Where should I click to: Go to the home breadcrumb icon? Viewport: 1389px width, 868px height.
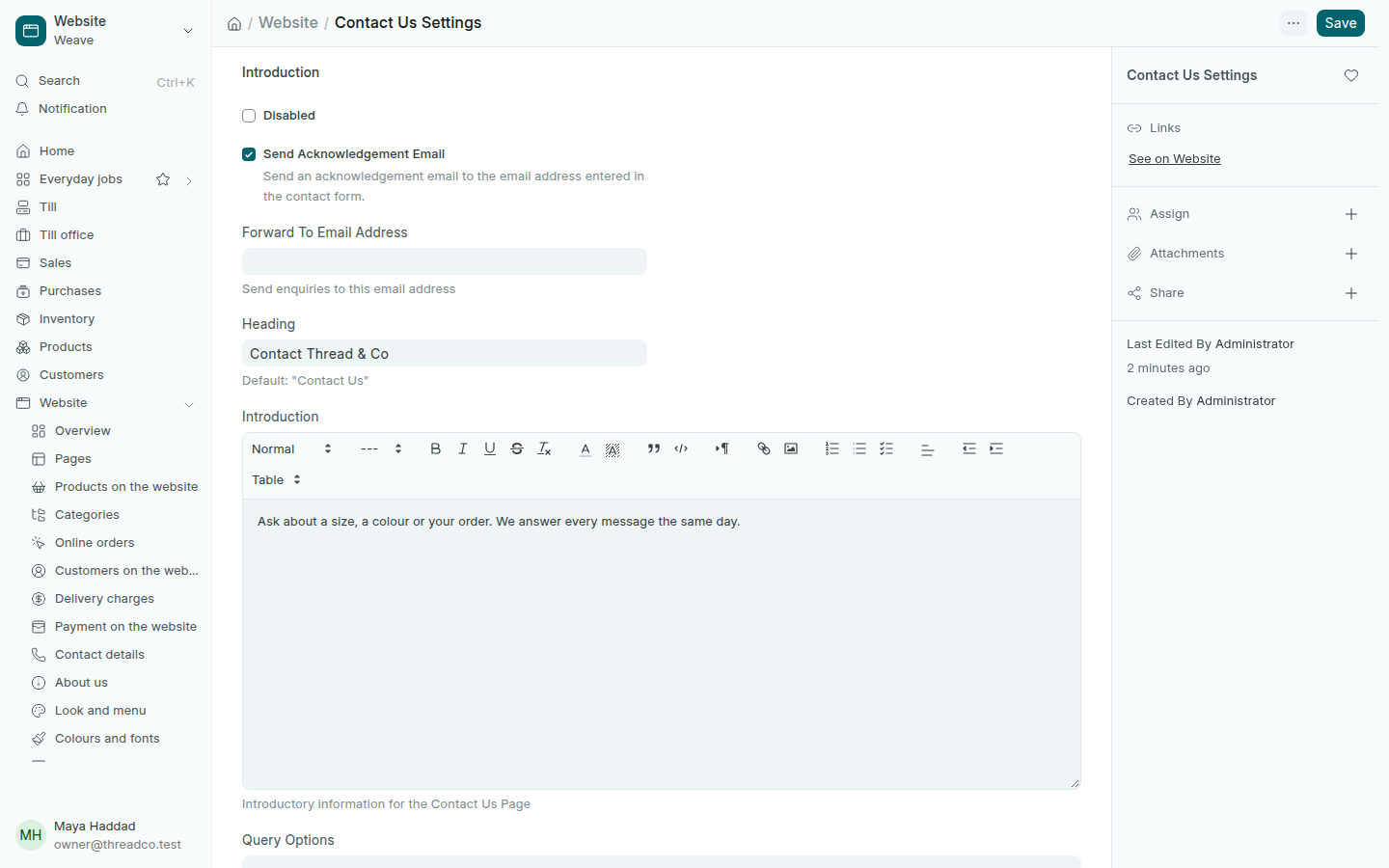pyautogui.click(x=234, y=23)
